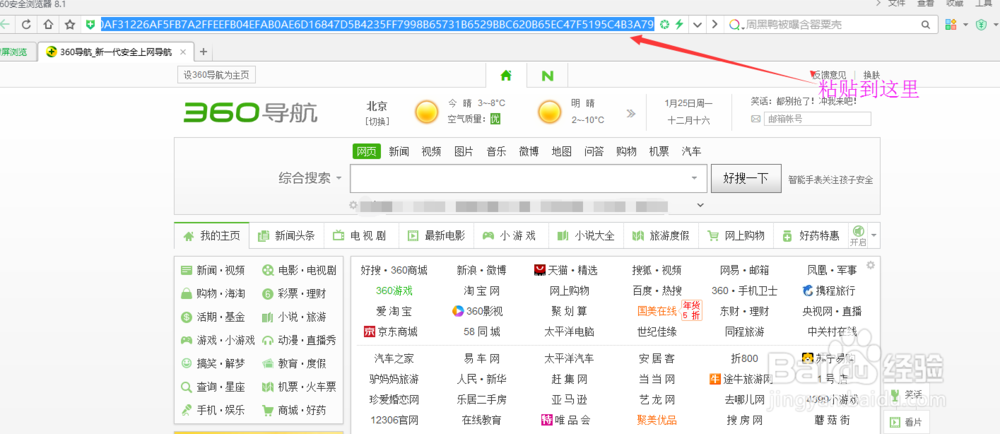Image resolution: width=1000 pixels, height=434 pixels.
Task: Open the 小说大全 category tab
Action: tap(585, 236)
